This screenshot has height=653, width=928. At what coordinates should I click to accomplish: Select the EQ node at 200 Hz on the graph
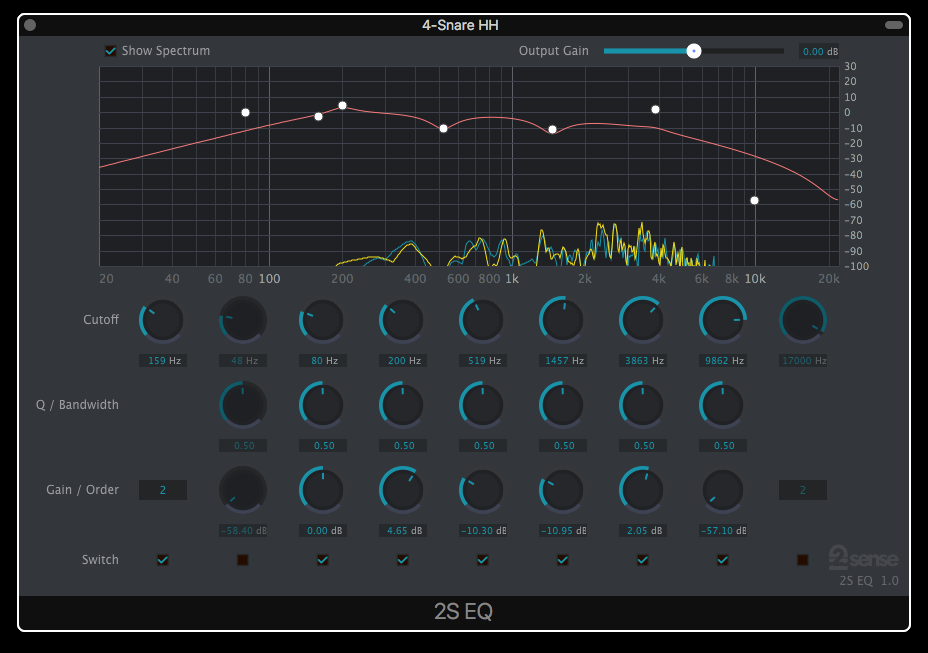(x=342, y=105)
